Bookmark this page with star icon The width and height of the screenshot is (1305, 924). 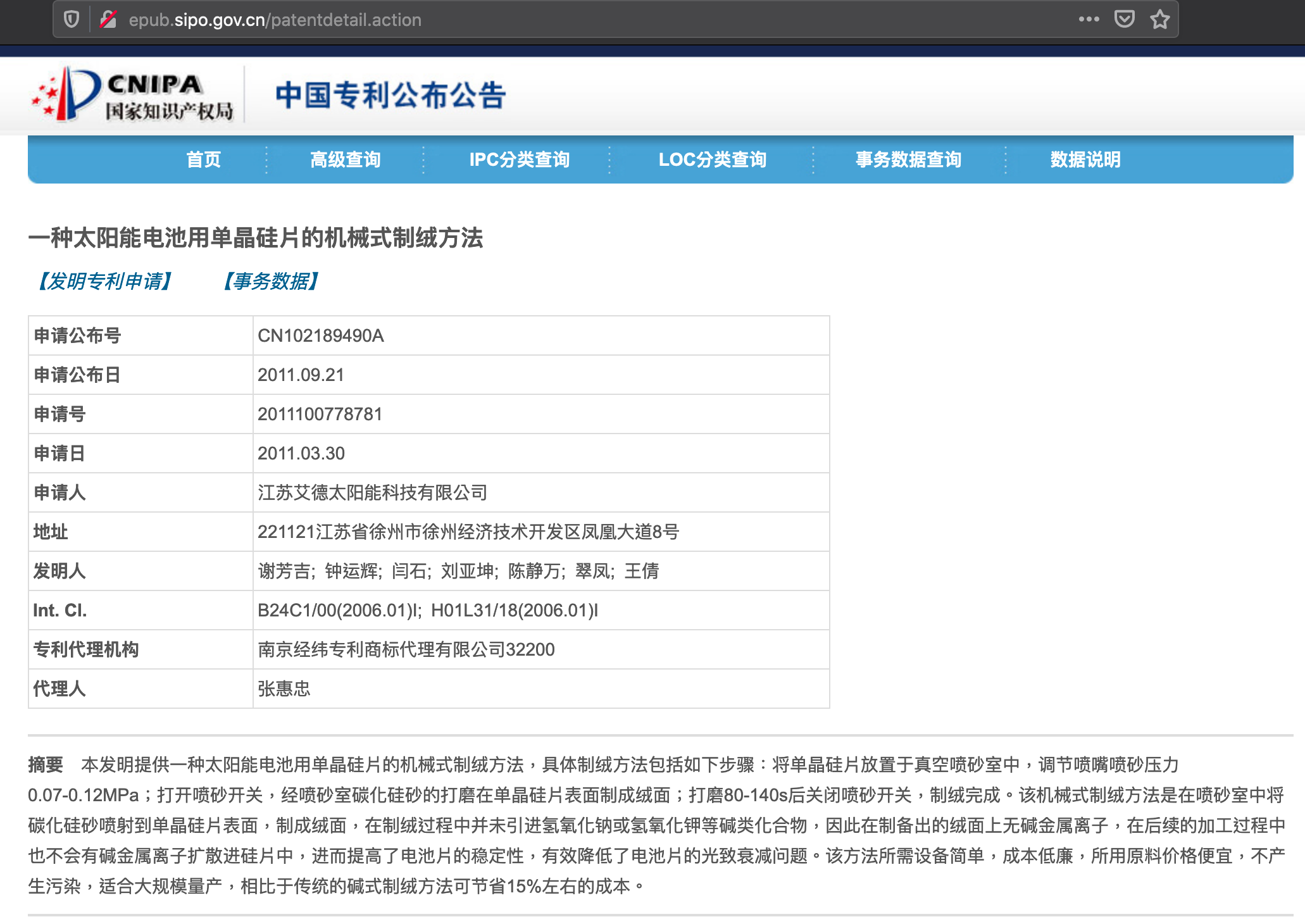point(1159,20)
